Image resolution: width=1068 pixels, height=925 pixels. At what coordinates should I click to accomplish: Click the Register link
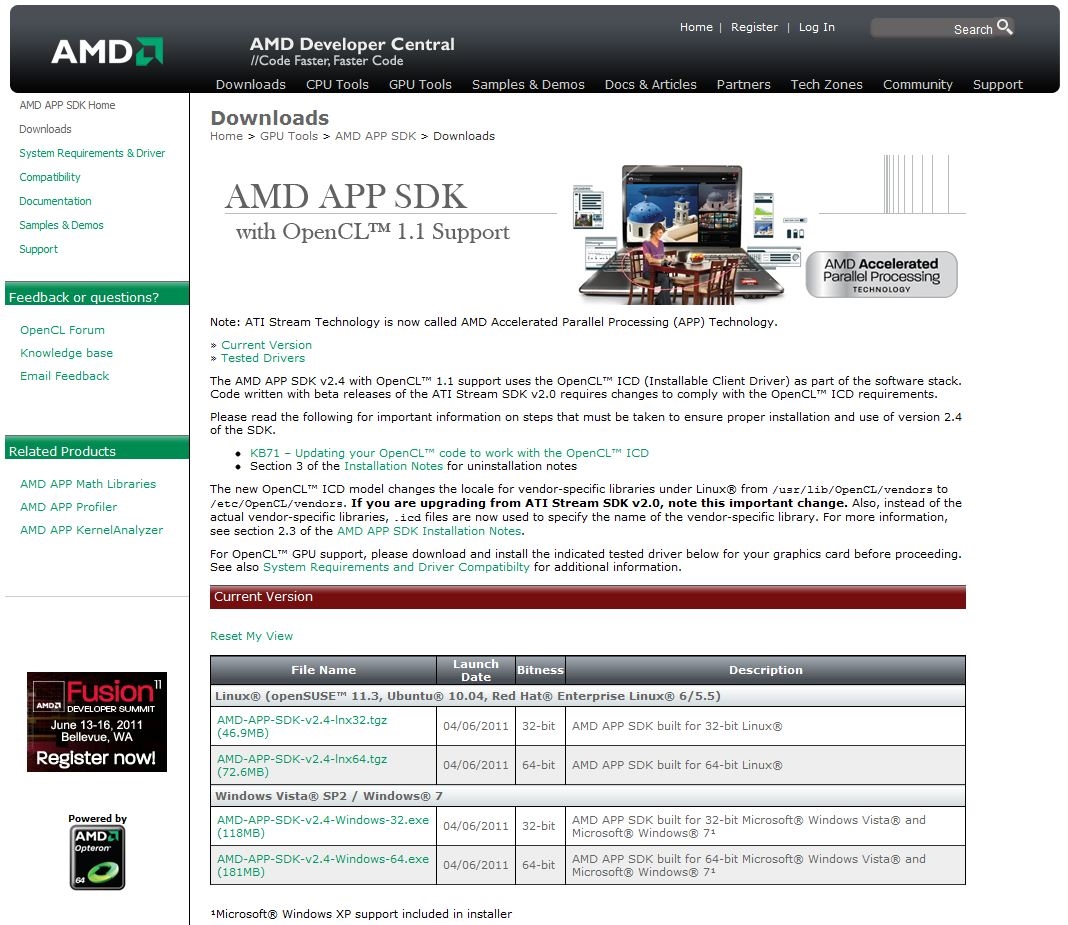click(x=754, y=27)
